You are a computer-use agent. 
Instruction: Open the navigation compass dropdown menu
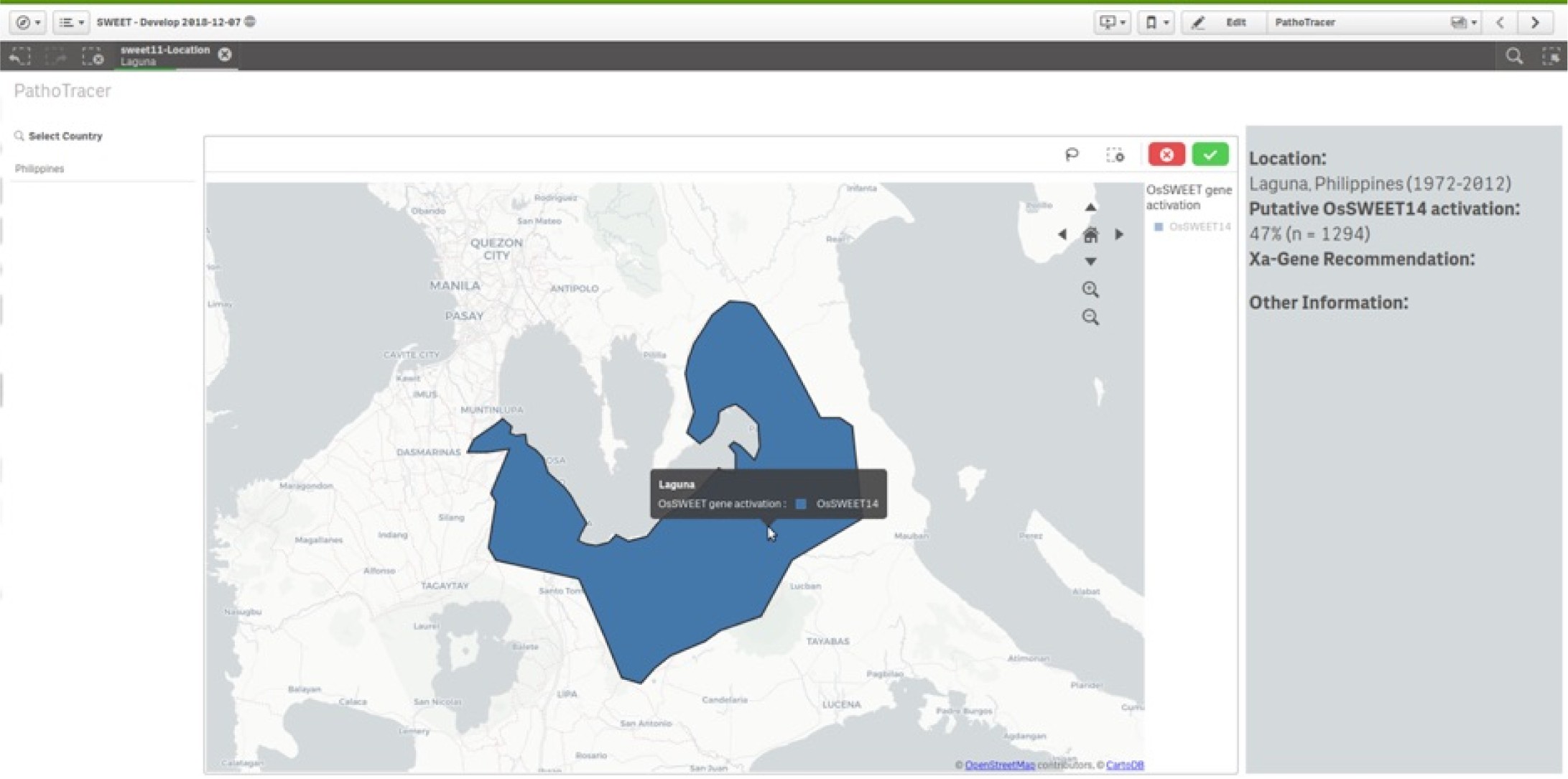coord(29,22)
